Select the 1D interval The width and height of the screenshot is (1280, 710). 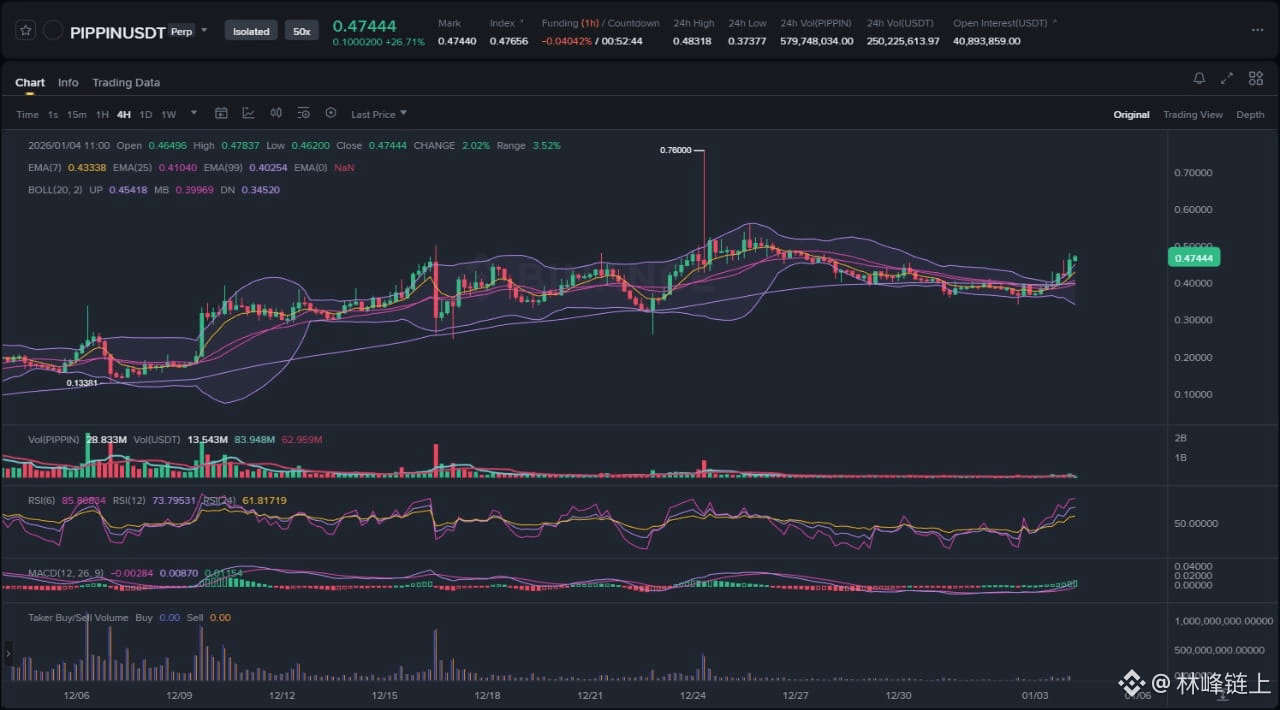[146, 114]
